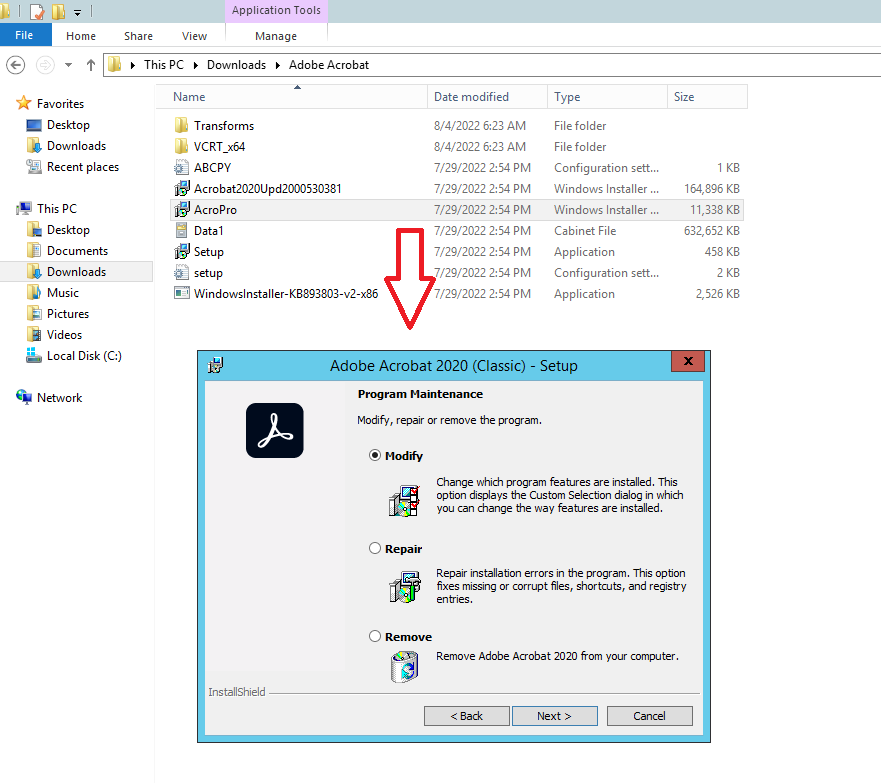Viewport: 881px width, 783px height.
Task: Open Downloads under This PC
Action: [x=76, y=272]
